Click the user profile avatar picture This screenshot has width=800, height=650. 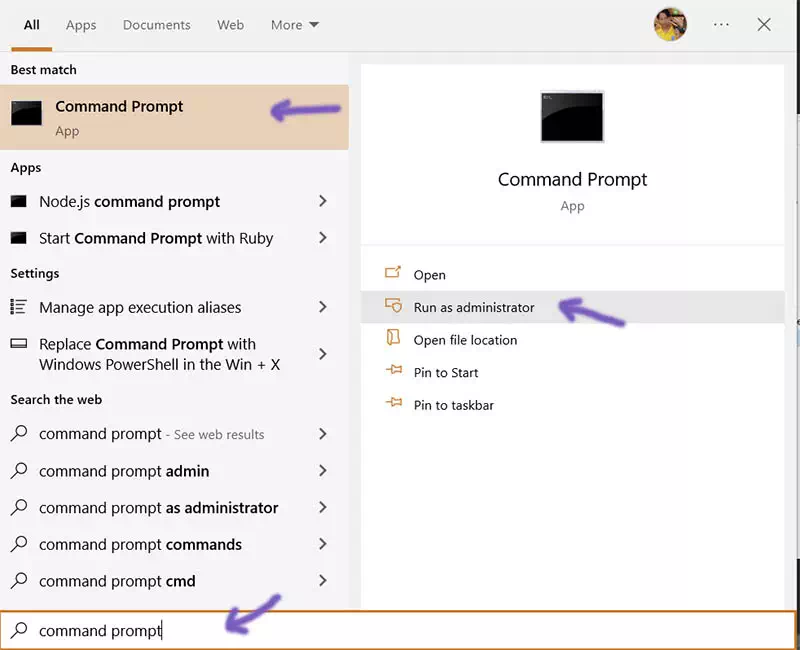point(670,25)
